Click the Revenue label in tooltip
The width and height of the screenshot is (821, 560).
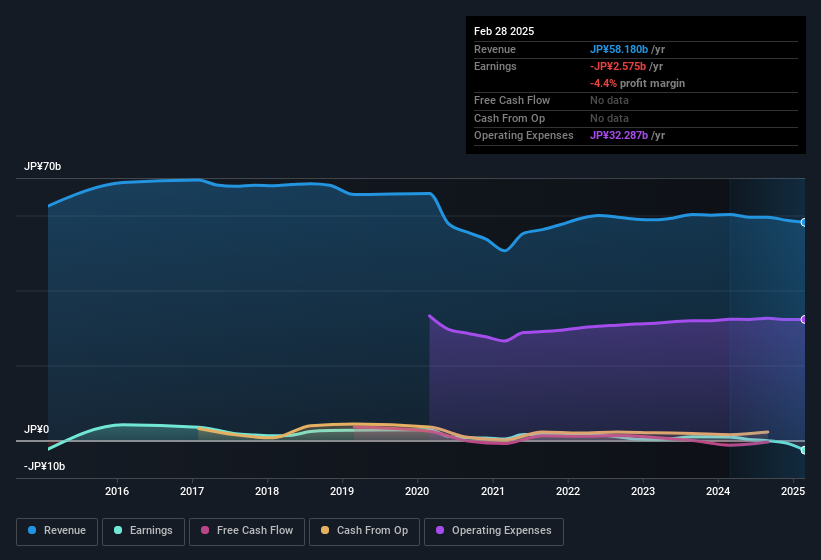tap(495, 49)
